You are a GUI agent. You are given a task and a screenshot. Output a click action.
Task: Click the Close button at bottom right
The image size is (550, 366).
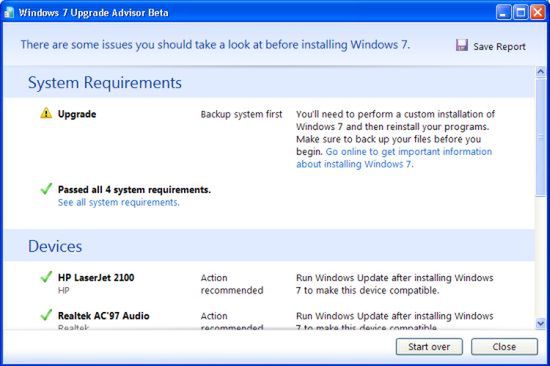[x=504, y=347]
